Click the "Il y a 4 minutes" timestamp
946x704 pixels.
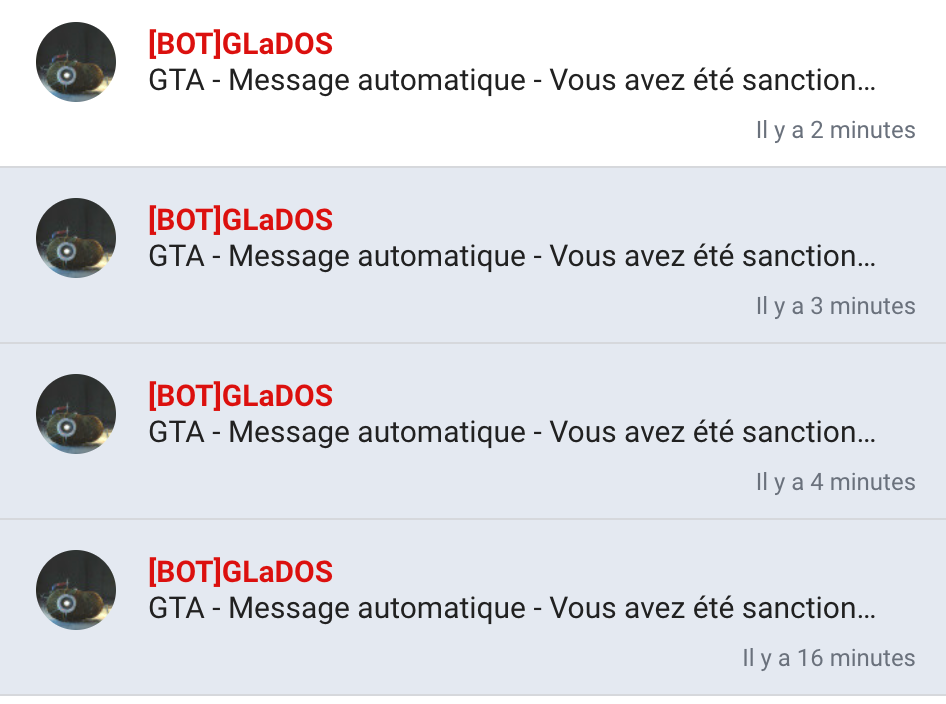[x=835, y=482]
